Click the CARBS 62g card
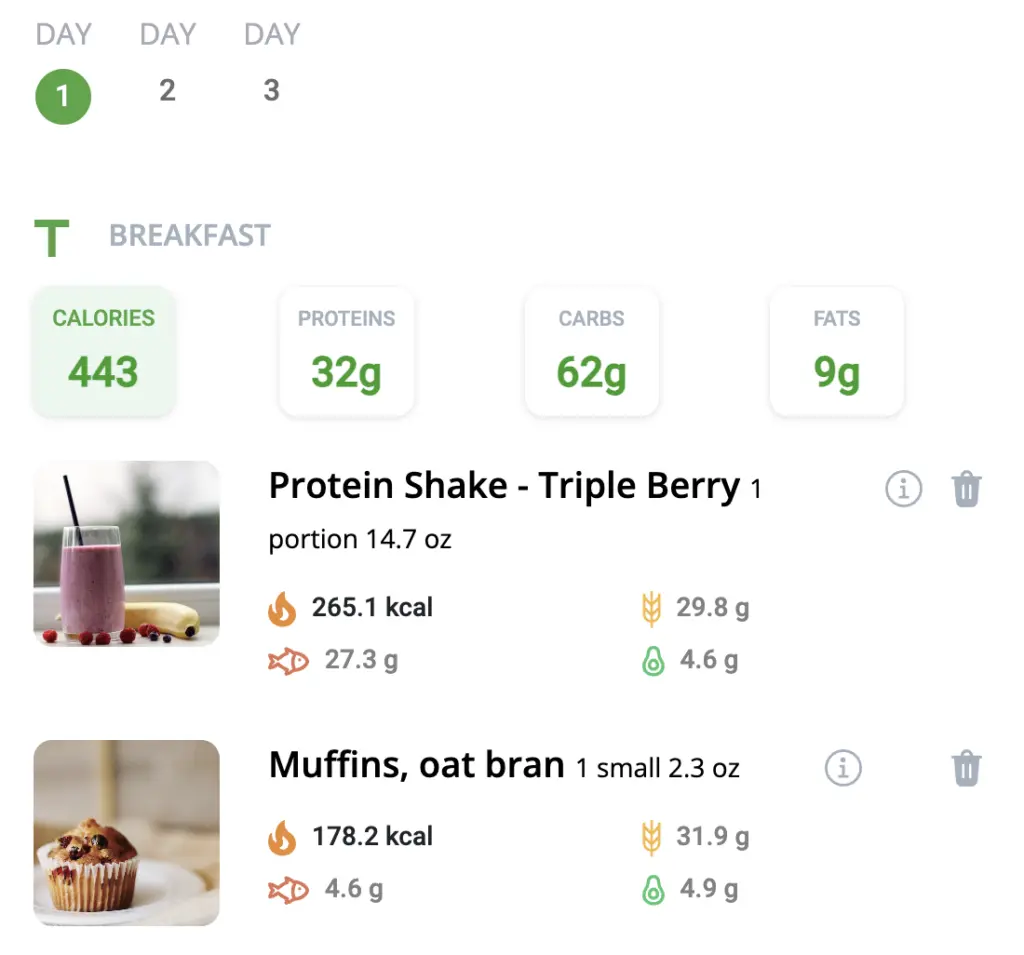This screenshot has height=955, width=1024. tap(591, 351)
